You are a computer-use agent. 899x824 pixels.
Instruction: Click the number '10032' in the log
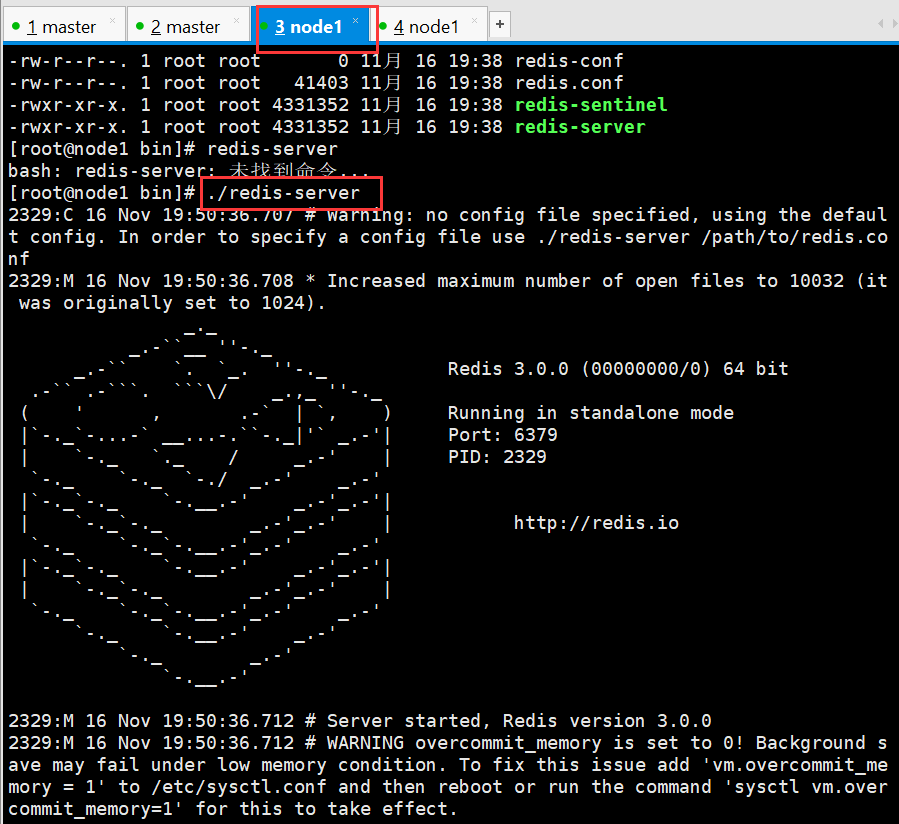coord(816,281)
